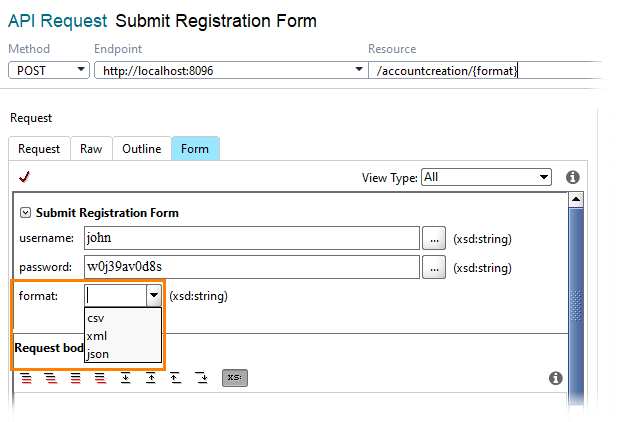Click the info icon beside View Type

coord(572,177)
